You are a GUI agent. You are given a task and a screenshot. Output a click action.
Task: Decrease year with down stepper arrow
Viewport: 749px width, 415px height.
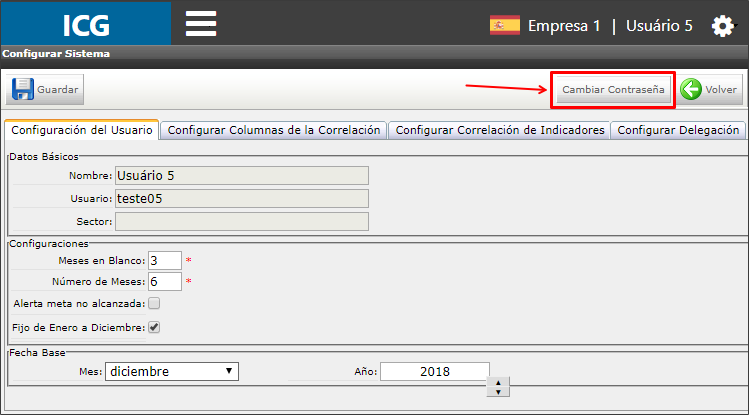pyautogui.click(x=498, y=392)
